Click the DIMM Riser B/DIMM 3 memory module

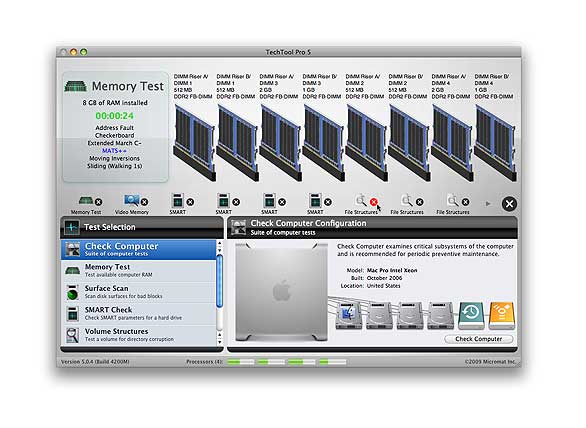[x=323, y=143]
